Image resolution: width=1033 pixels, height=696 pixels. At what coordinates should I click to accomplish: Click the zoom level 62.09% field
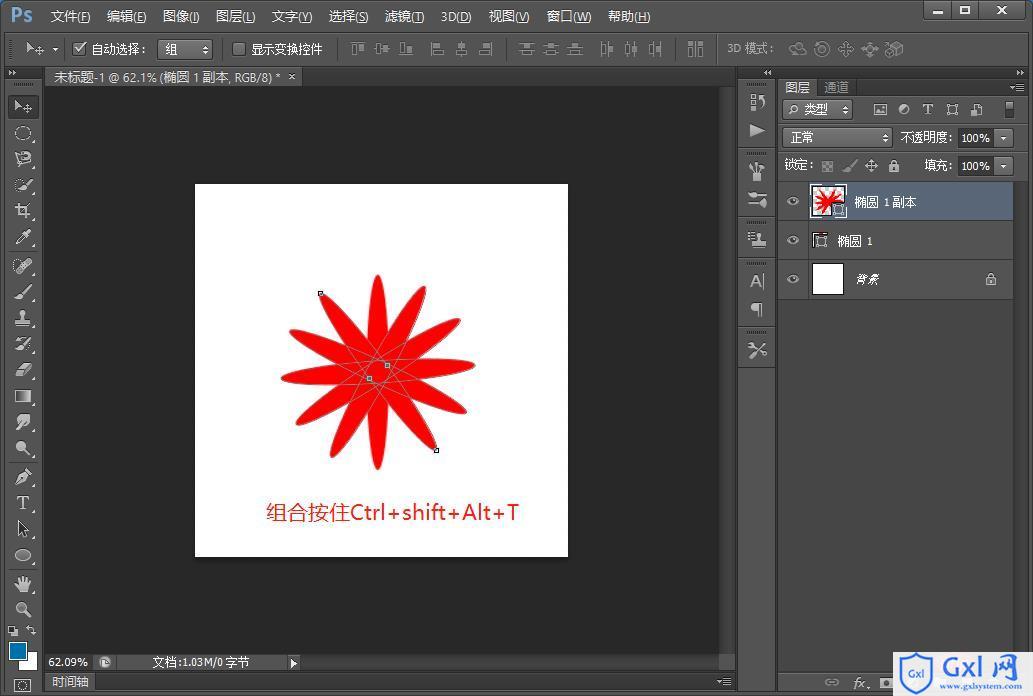pyautogui.click(x=68, y=662)
